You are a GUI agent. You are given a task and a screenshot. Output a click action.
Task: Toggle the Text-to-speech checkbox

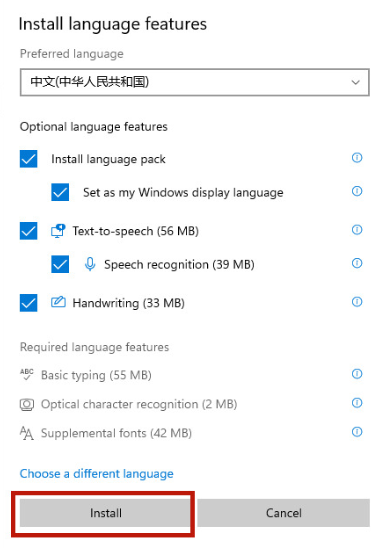(28, 231)
